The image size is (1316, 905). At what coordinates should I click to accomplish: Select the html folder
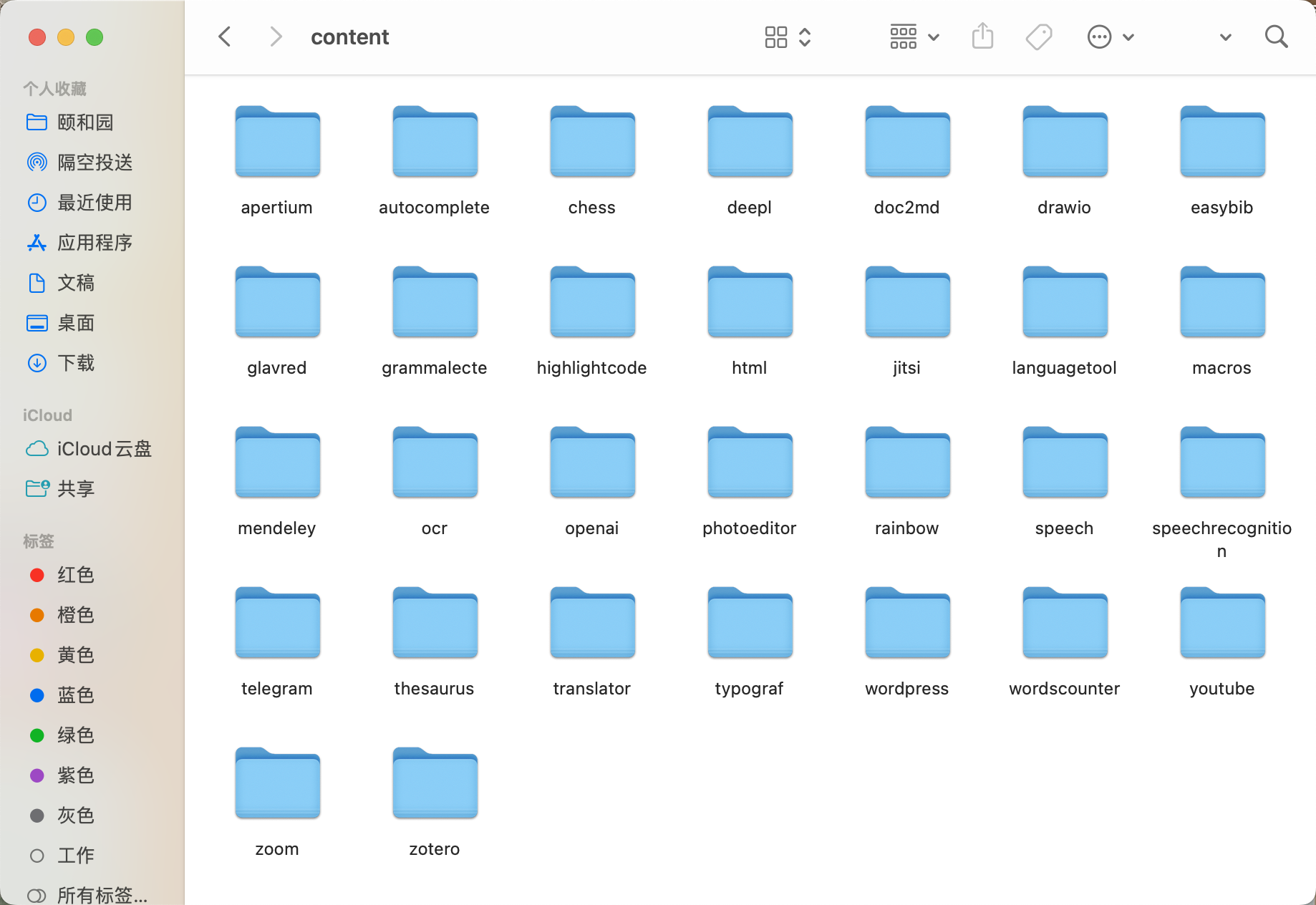(750, 302)
